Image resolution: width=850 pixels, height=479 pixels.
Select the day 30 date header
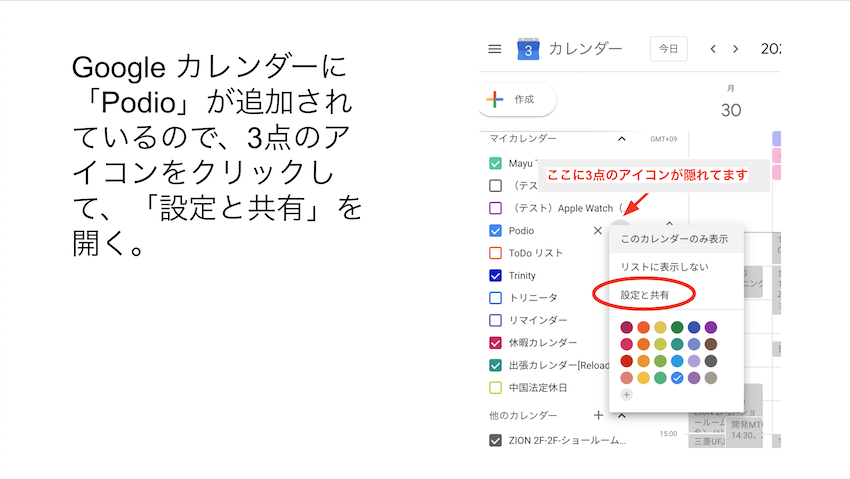pos(731,110)
